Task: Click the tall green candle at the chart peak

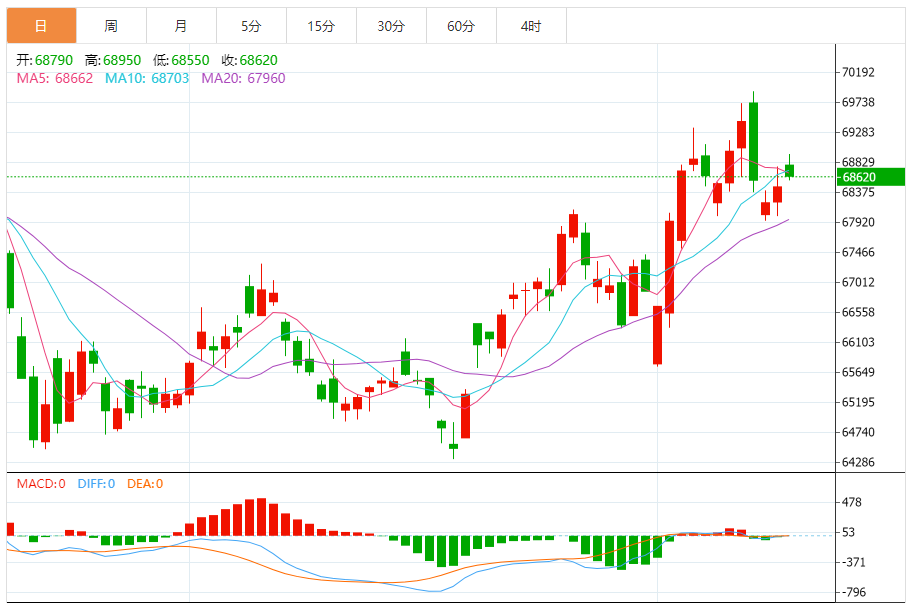Action: [x=754, y=141]
